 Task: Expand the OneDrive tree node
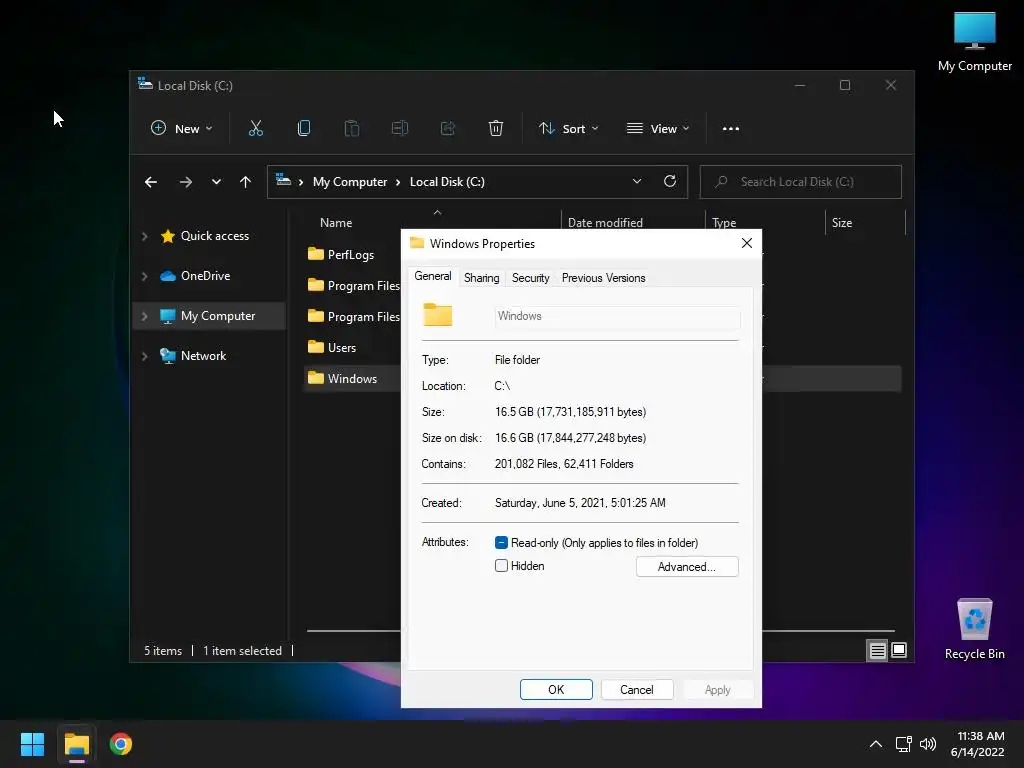click(x=145, y=276)
